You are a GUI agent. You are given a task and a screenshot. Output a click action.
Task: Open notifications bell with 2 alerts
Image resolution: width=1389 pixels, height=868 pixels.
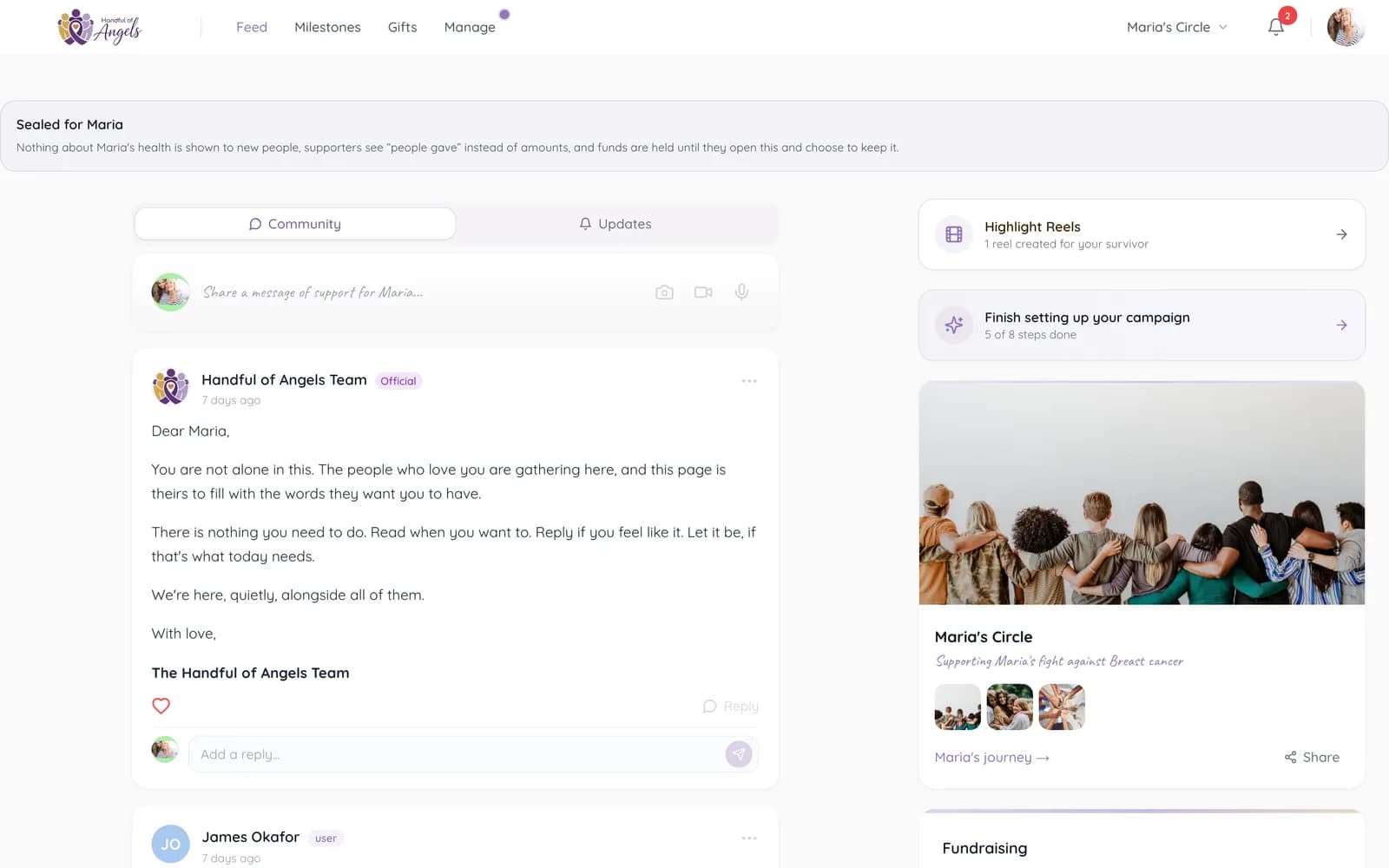[1276, 27]
